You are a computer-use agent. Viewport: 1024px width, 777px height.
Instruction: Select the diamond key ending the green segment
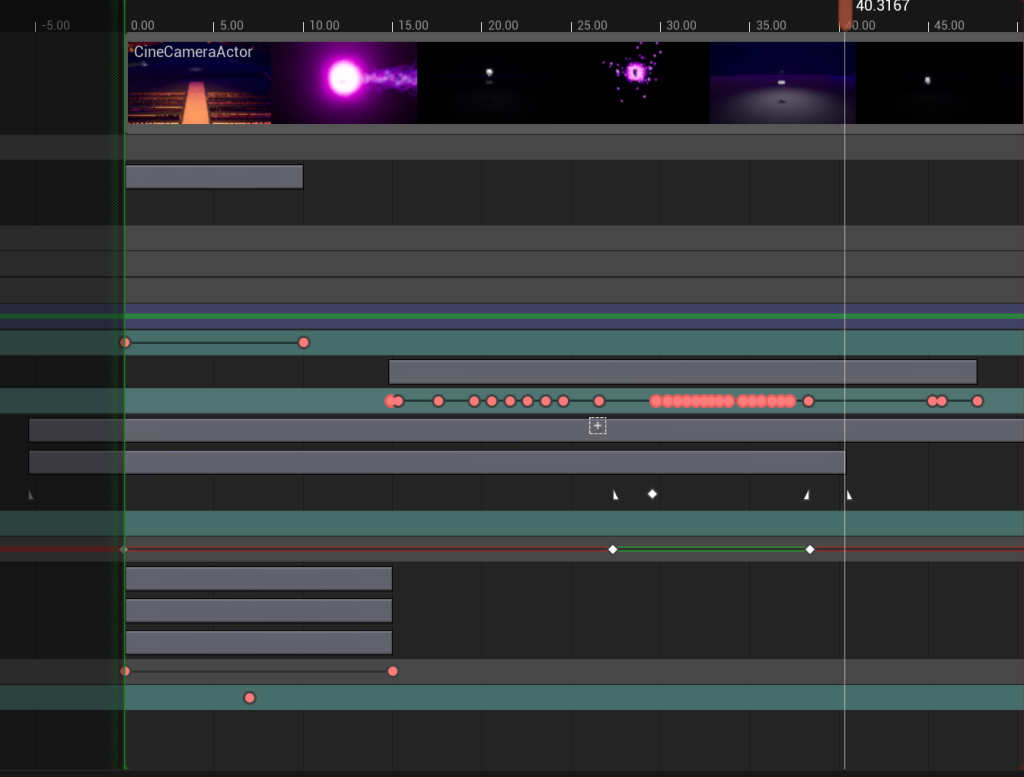[810, 549]
